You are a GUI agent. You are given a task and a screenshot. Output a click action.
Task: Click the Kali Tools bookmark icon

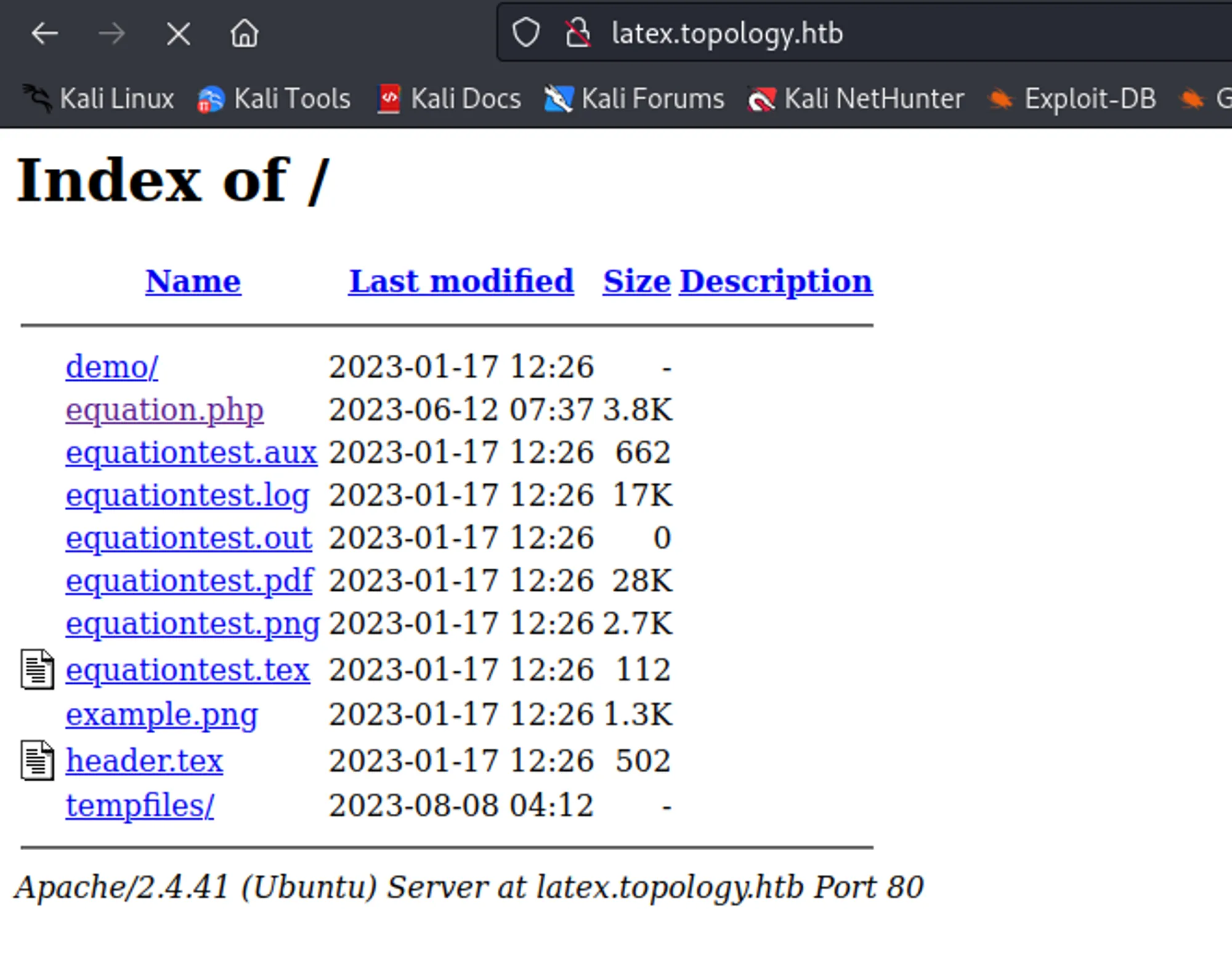pos(210,96)
